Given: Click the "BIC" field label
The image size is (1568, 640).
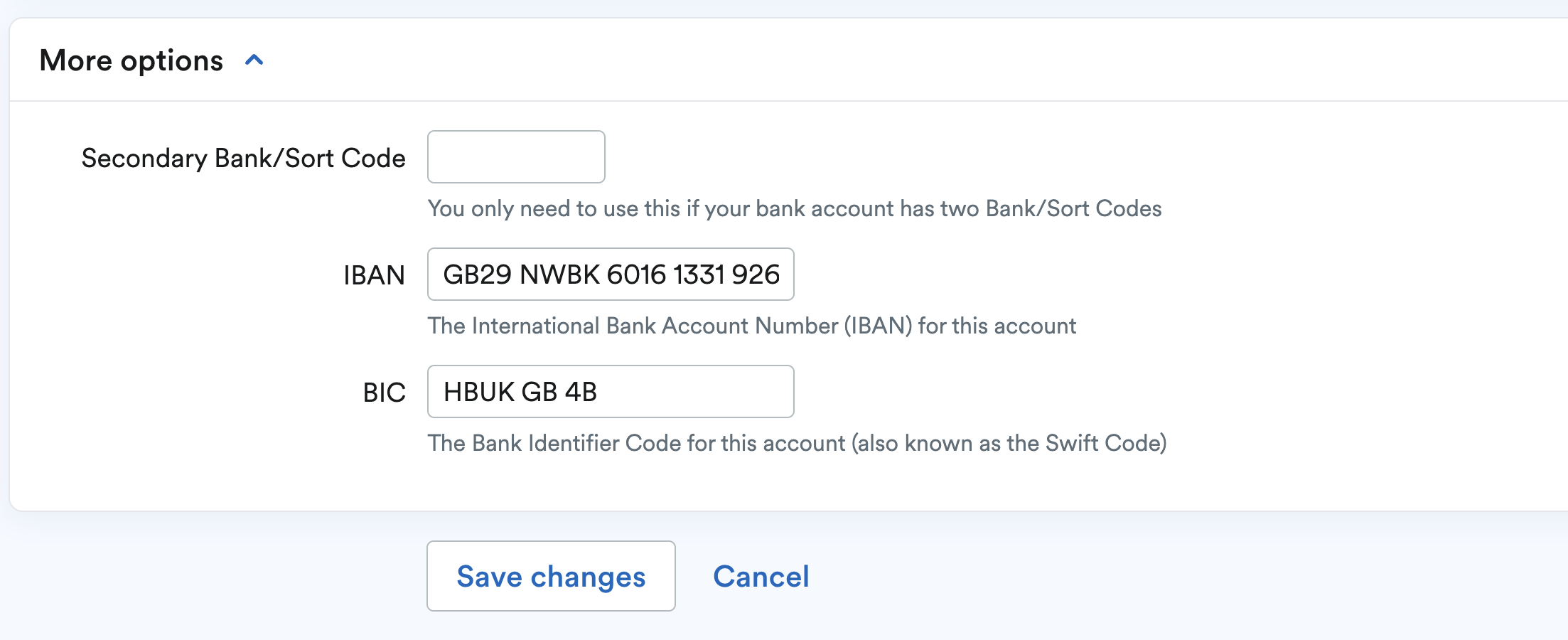Looking at the screenshot, I should coord(384,393).
